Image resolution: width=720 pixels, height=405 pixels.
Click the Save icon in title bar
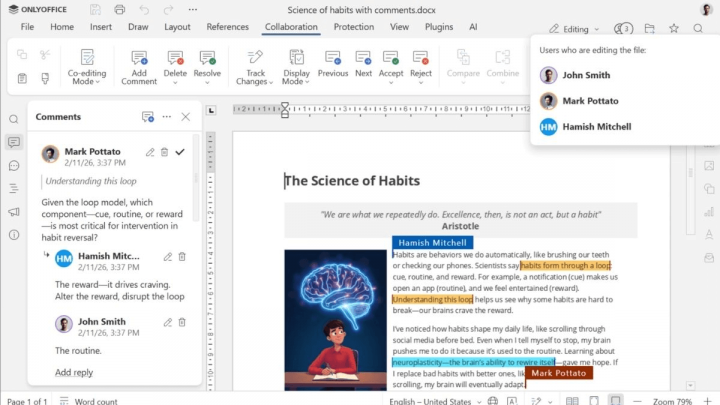pyautogui.click(x=95, y=10)
